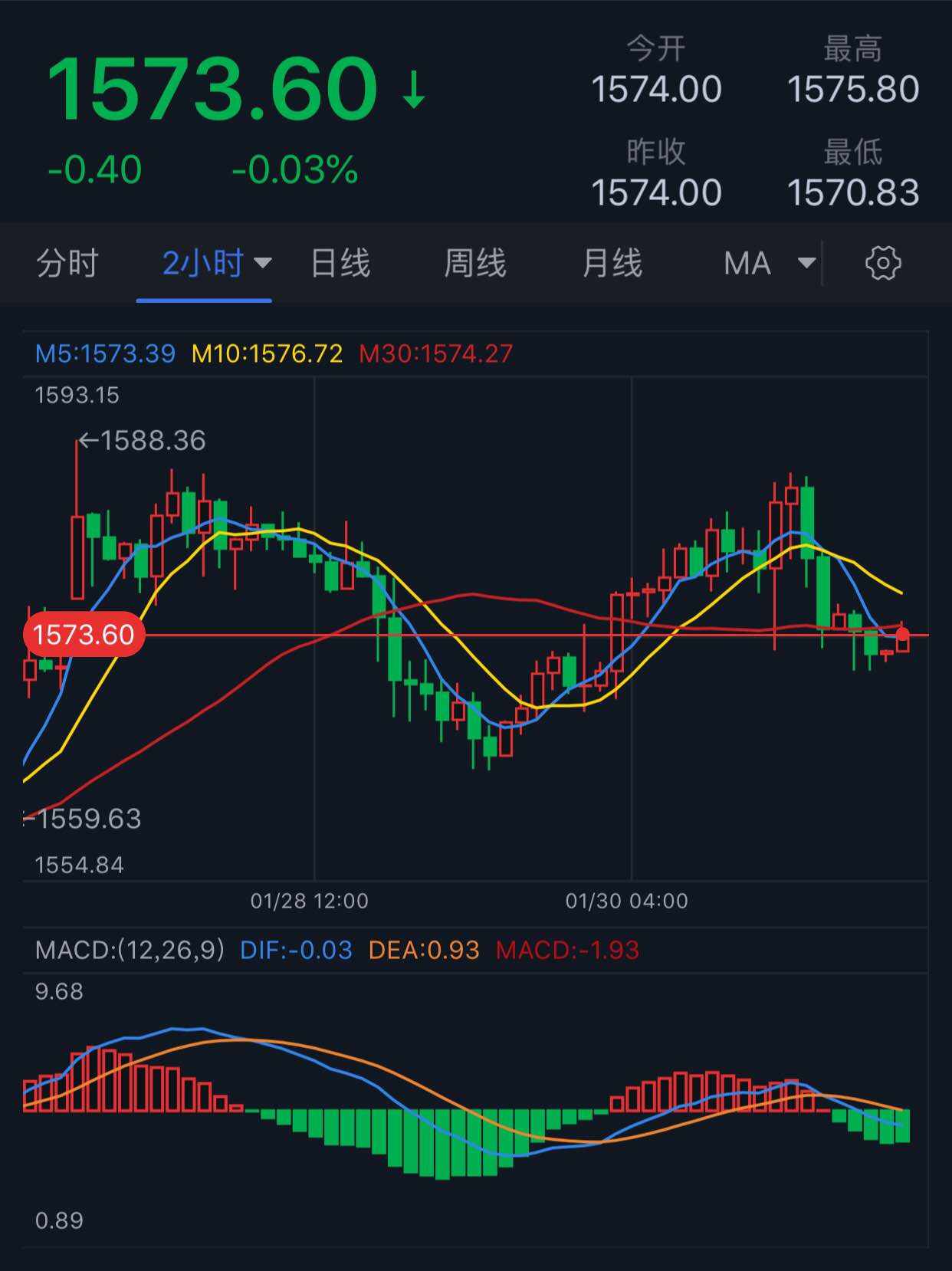The width and height of the screenshot is (952, 1271).
Task: Tap the DEA:0.93 value
Action: 424,950
